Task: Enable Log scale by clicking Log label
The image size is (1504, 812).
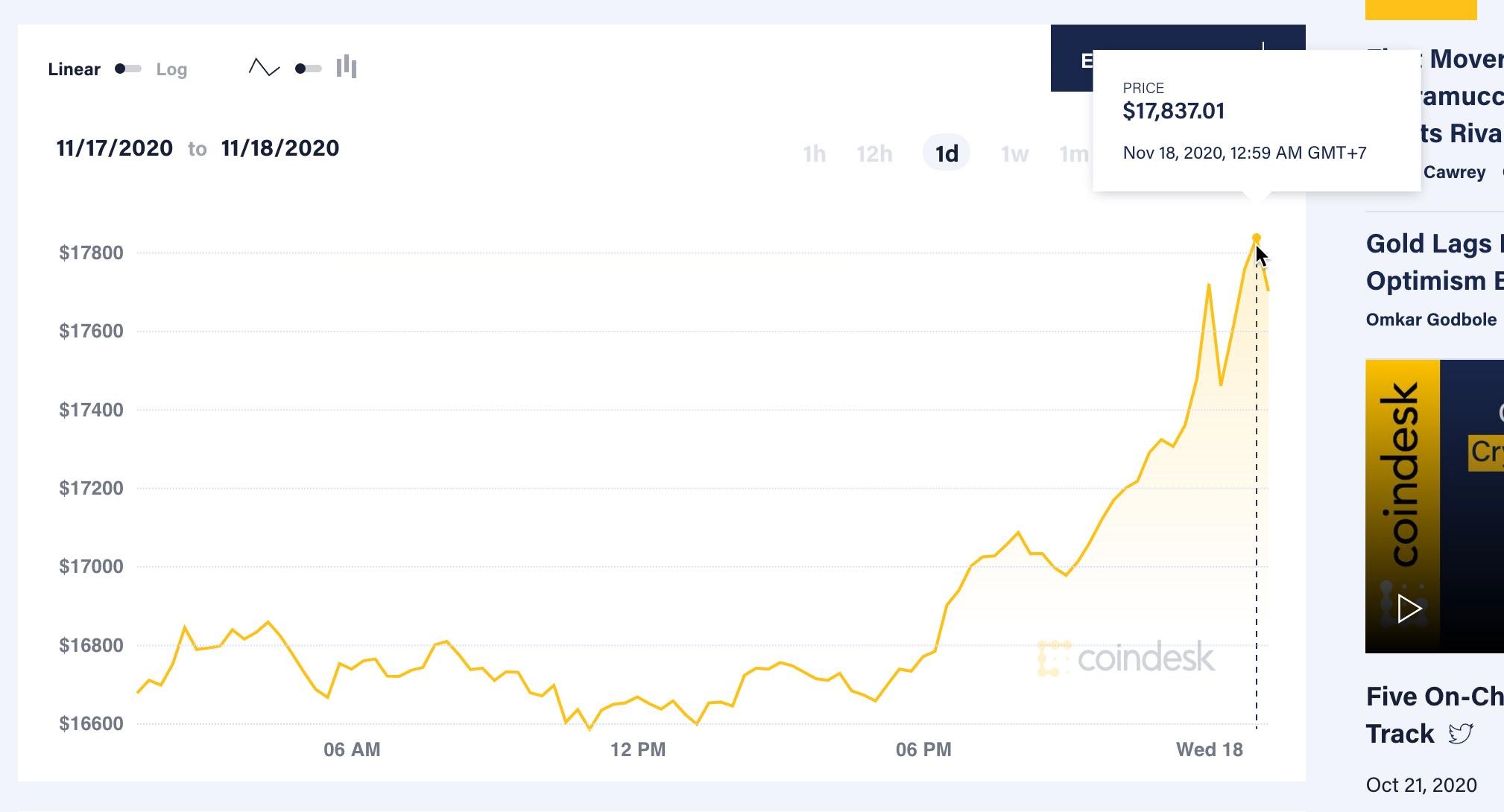Action: [172, 69]
